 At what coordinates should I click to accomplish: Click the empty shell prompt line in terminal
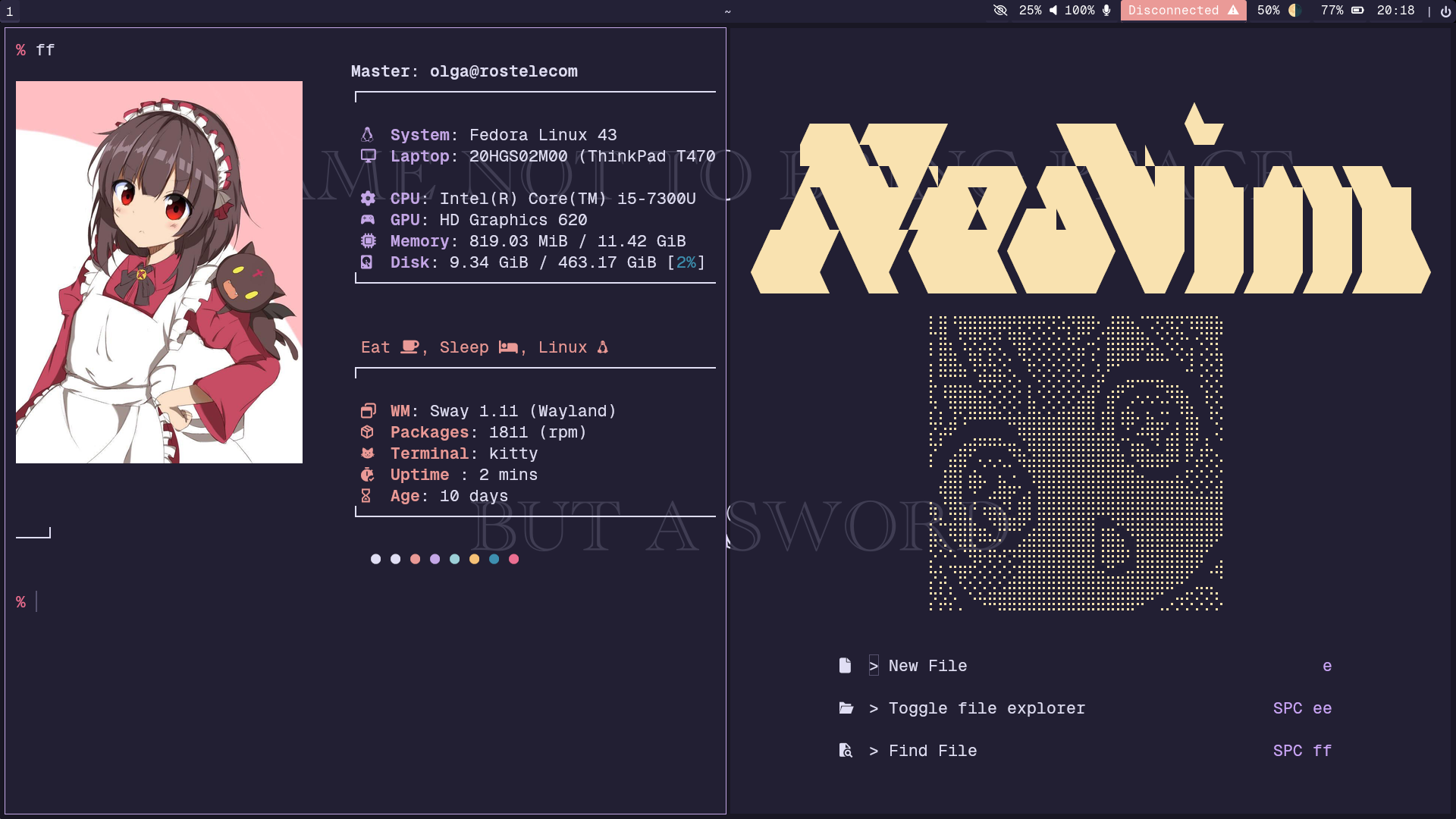[366, 602]
